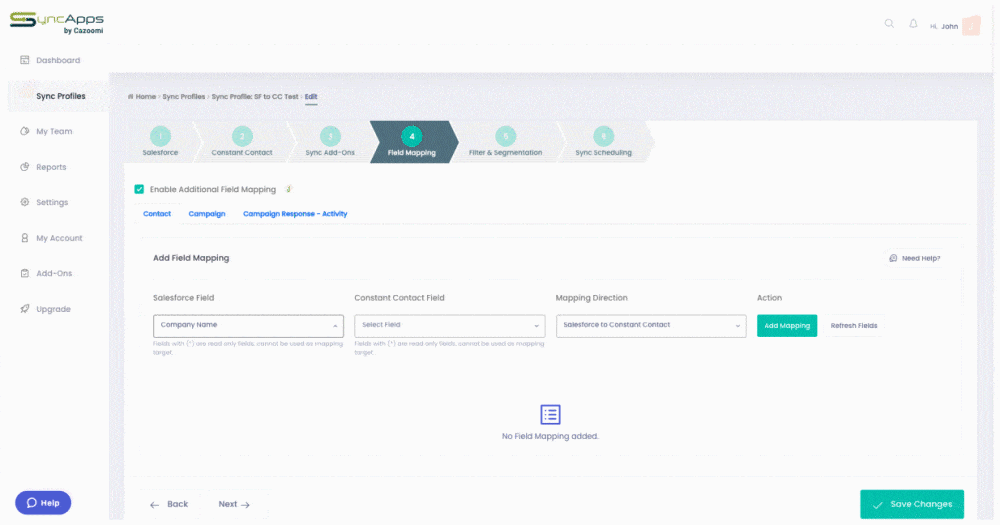The width and height of the screenshot is (1000, 525).
Task: Click the Reports pie chart icon
Action: pyautogui.click(x=24, y=167)
